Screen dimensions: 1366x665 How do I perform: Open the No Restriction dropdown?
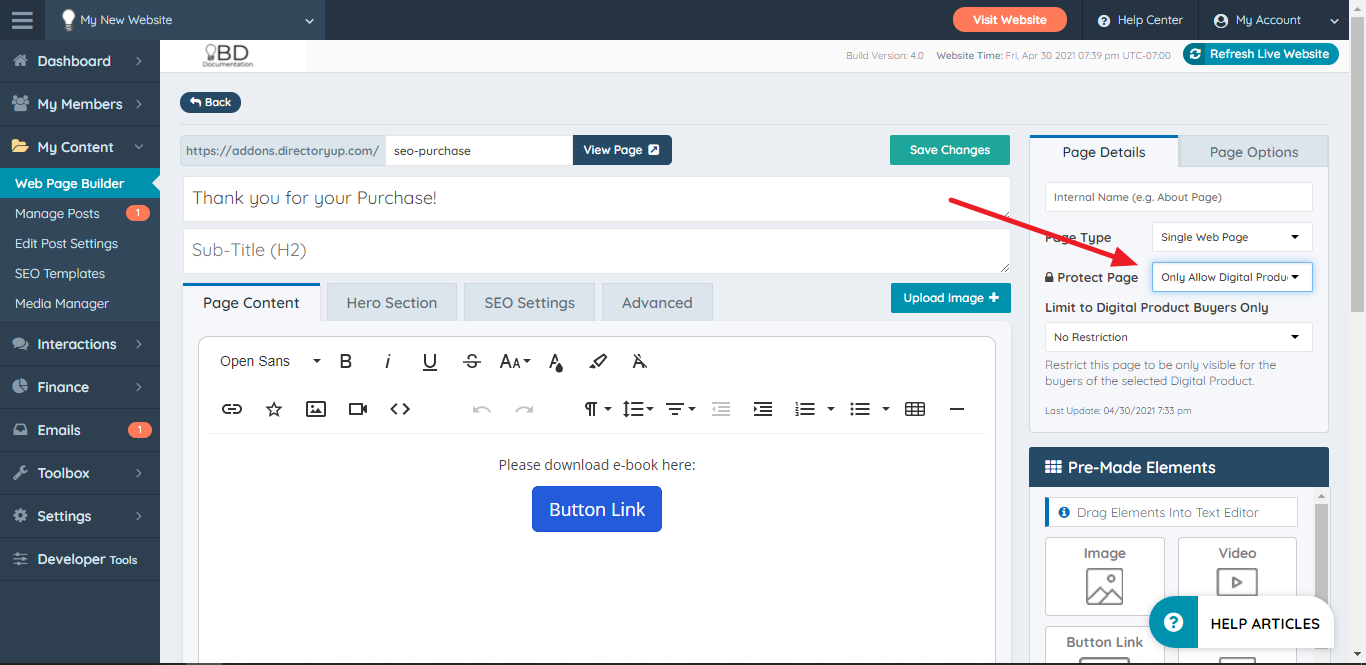click(x=1179, y=337)
